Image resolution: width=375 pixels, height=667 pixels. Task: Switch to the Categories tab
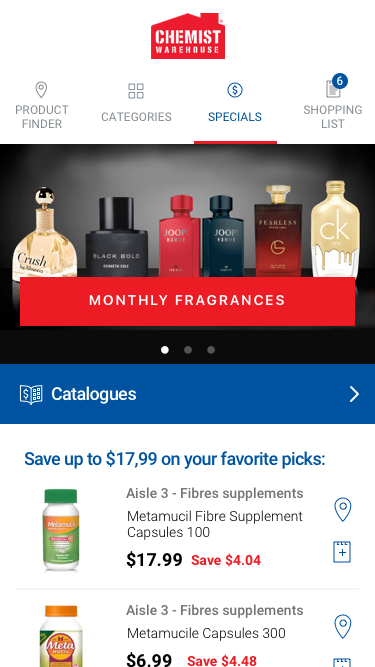pos(136,103)
